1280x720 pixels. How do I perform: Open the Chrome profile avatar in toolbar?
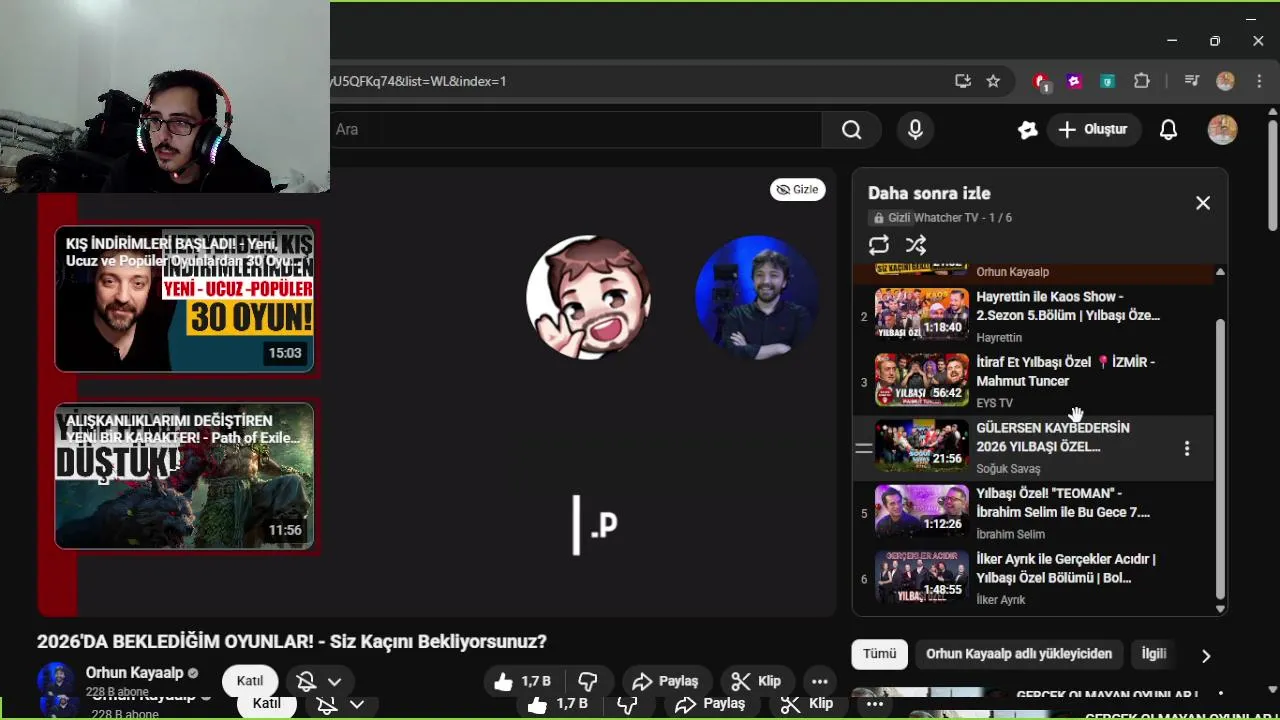point(1225,81)
